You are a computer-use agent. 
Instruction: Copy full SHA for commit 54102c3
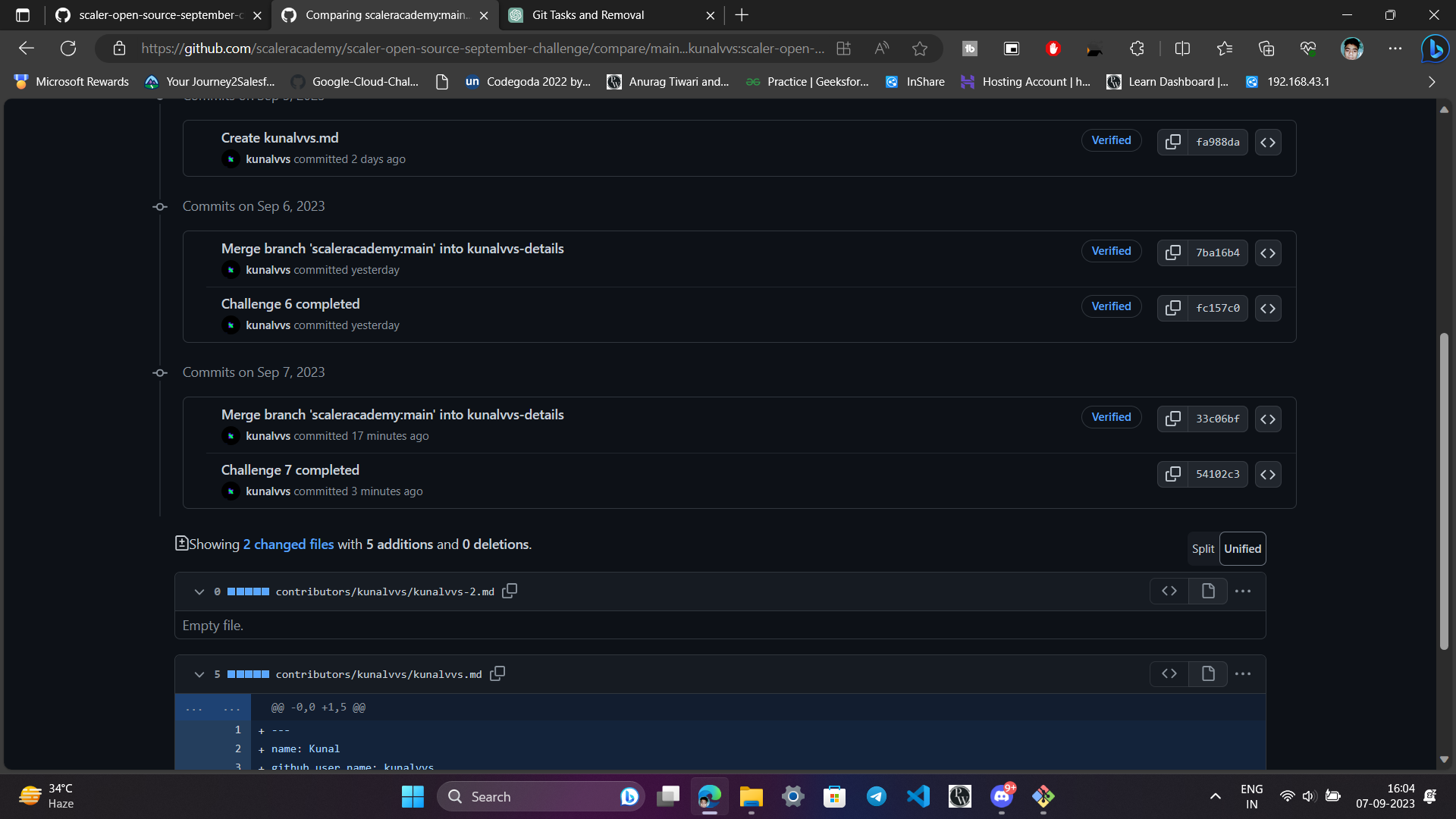coord(1172,474)
